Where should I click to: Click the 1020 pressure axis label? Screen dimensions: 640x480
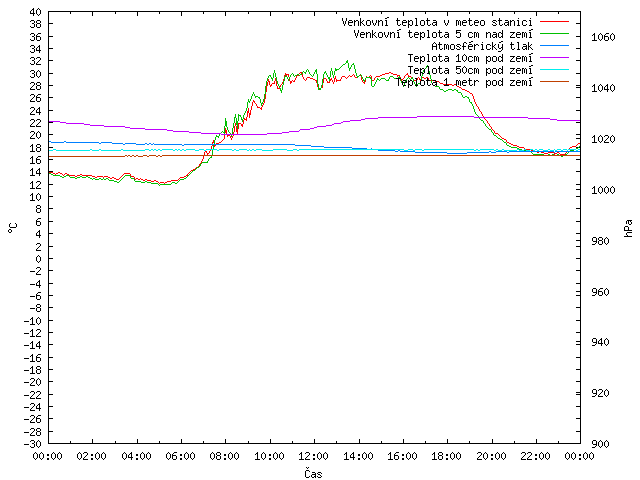click(603, 140)
